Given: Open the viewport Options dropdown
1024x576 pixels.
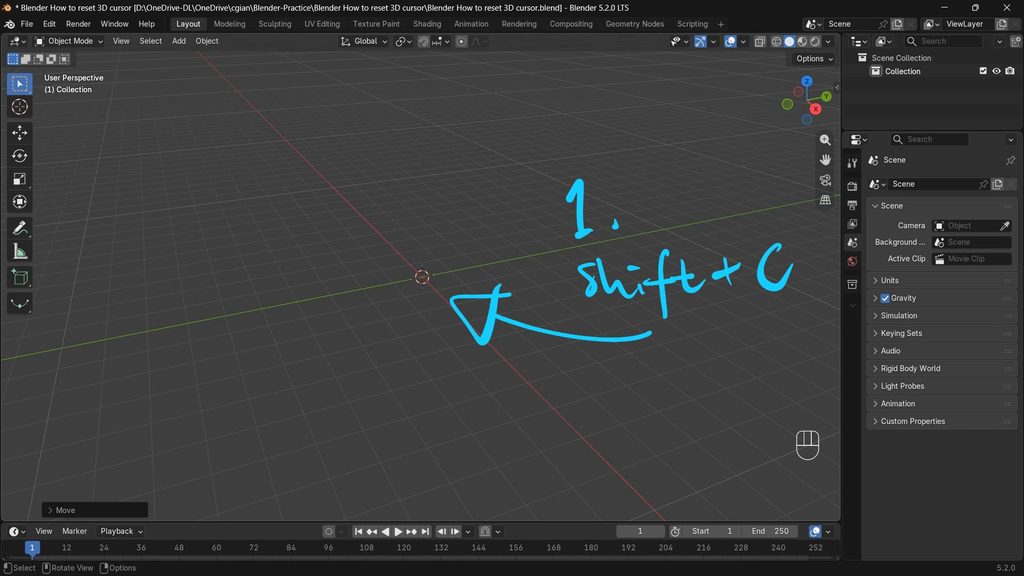Looking at the screenshot, I should point(814,59).
